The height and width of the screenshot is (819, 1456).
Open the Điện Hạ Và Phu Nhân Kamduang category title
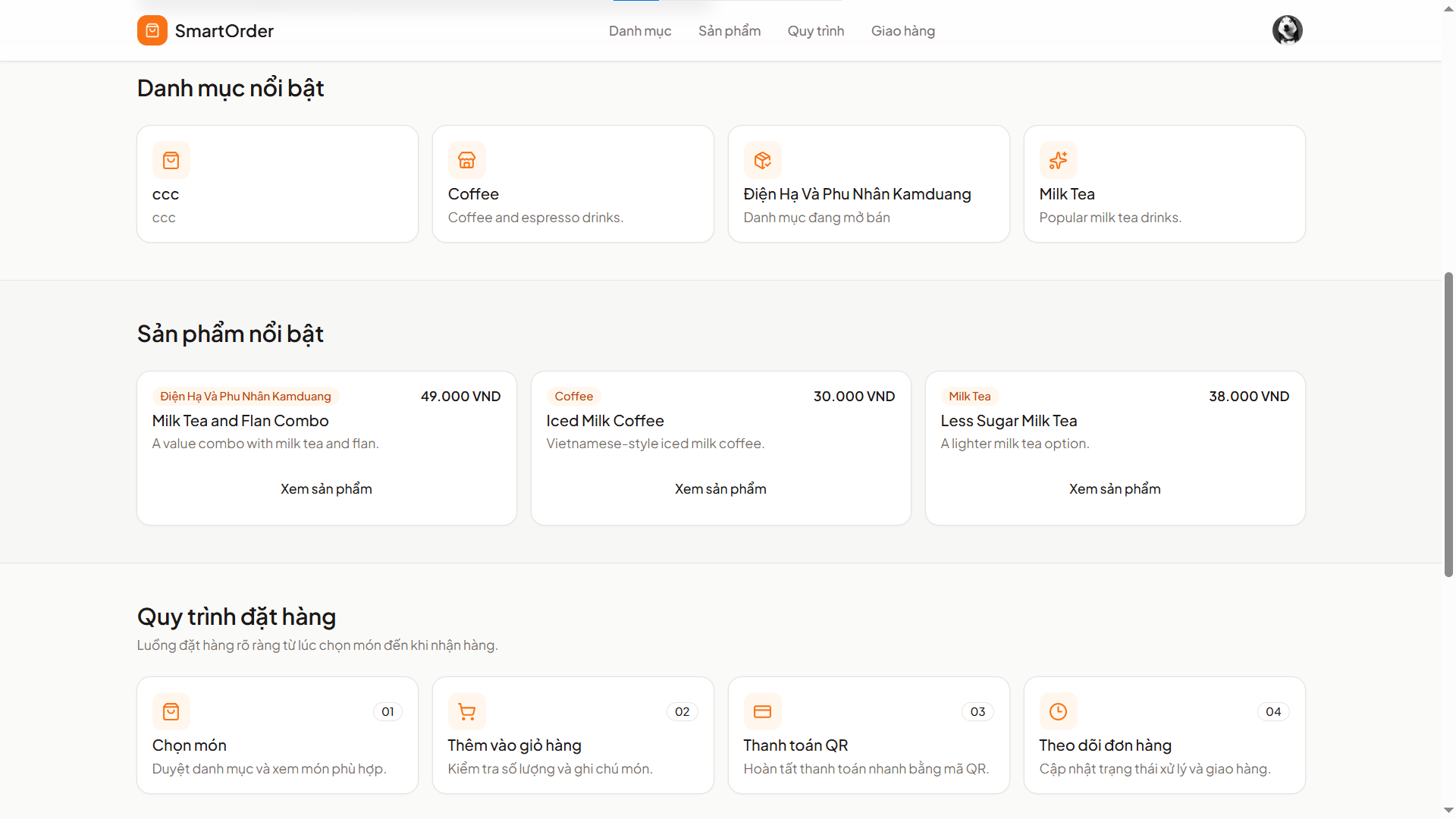pos(857,194)
